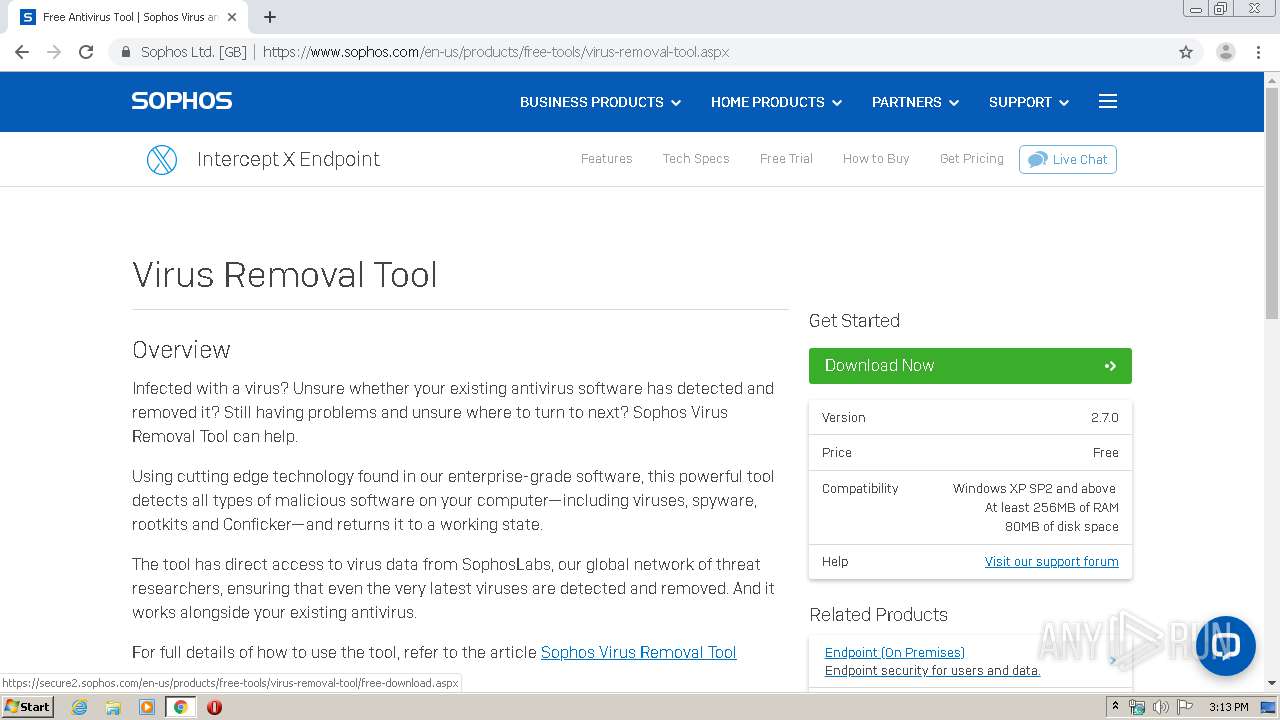The height and width of the screenshot is (720, 1280).
Task: Select the 'Get Started' heading
Action: pos(854,321)
